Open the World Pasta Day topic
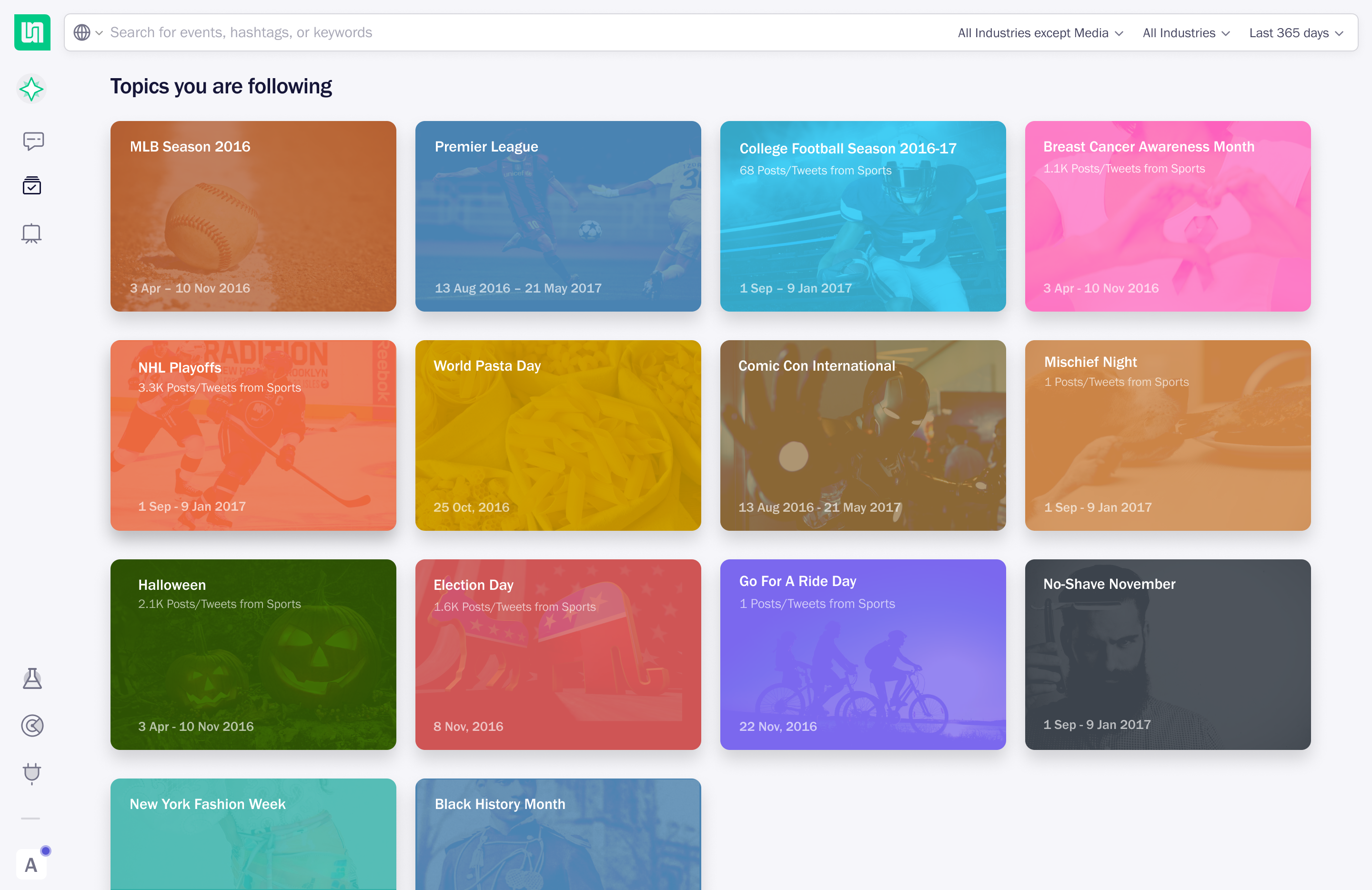 tap(558, 435)
